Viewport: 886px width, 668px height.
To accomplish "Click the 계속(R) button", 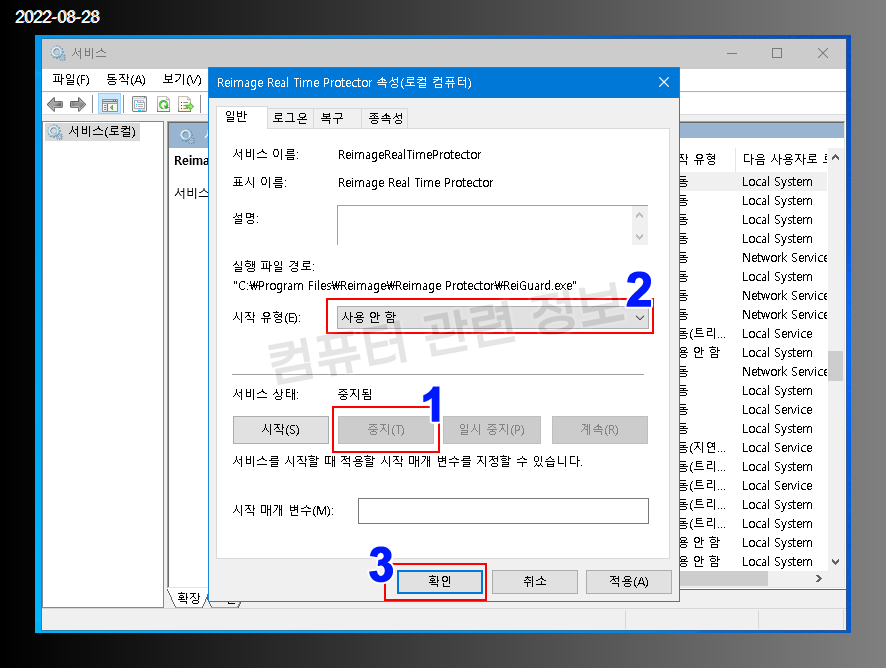I will pyautogui.click(x=600, y=430).
